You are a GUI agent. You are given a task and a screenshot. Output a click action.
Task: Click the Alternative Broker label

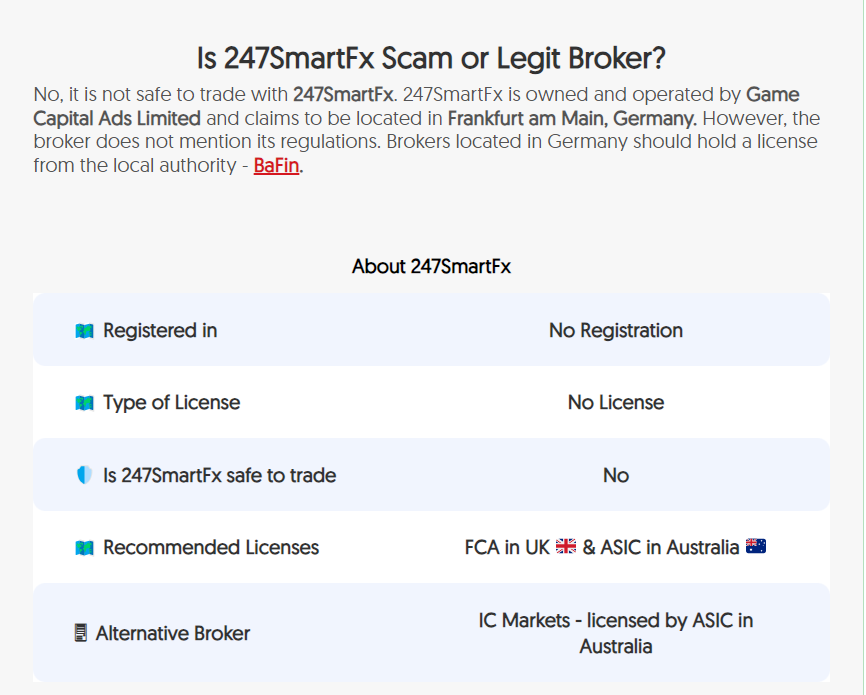click(173, 633)
